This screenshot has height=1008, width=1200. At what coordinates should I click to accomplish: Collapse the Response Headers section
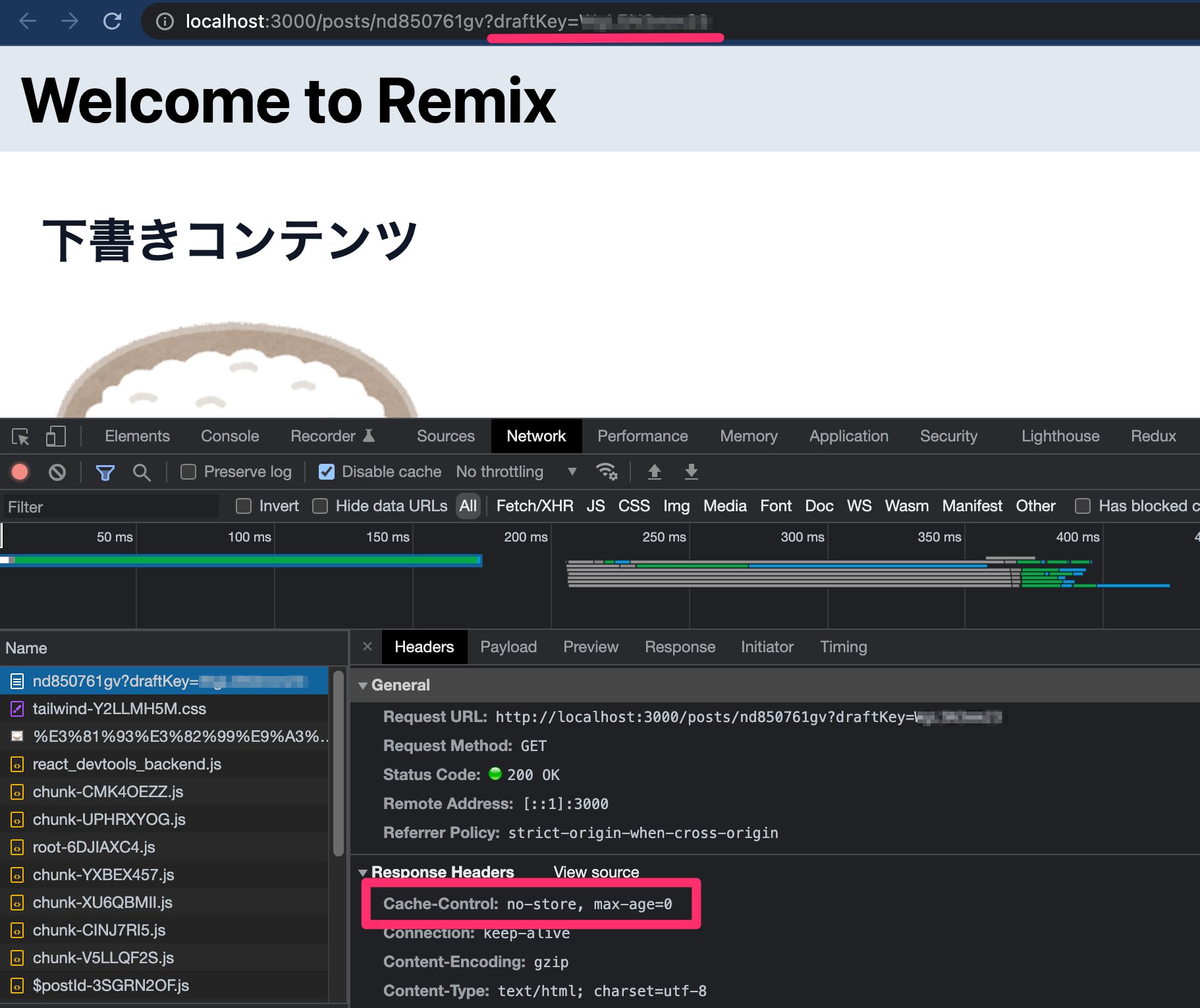point(364,872)
